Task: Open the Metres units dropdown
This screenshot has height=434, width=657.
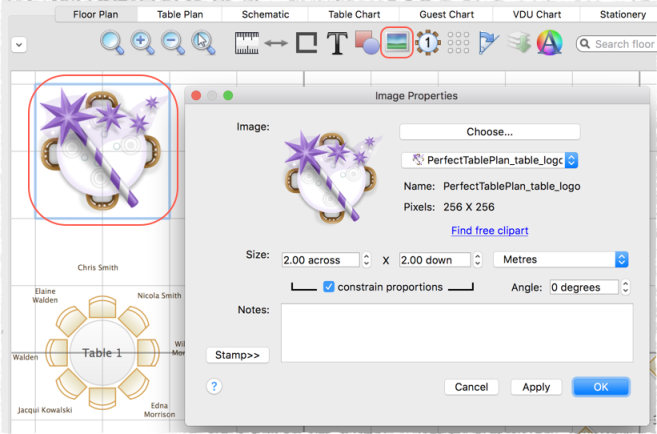Action: point(561,260)
